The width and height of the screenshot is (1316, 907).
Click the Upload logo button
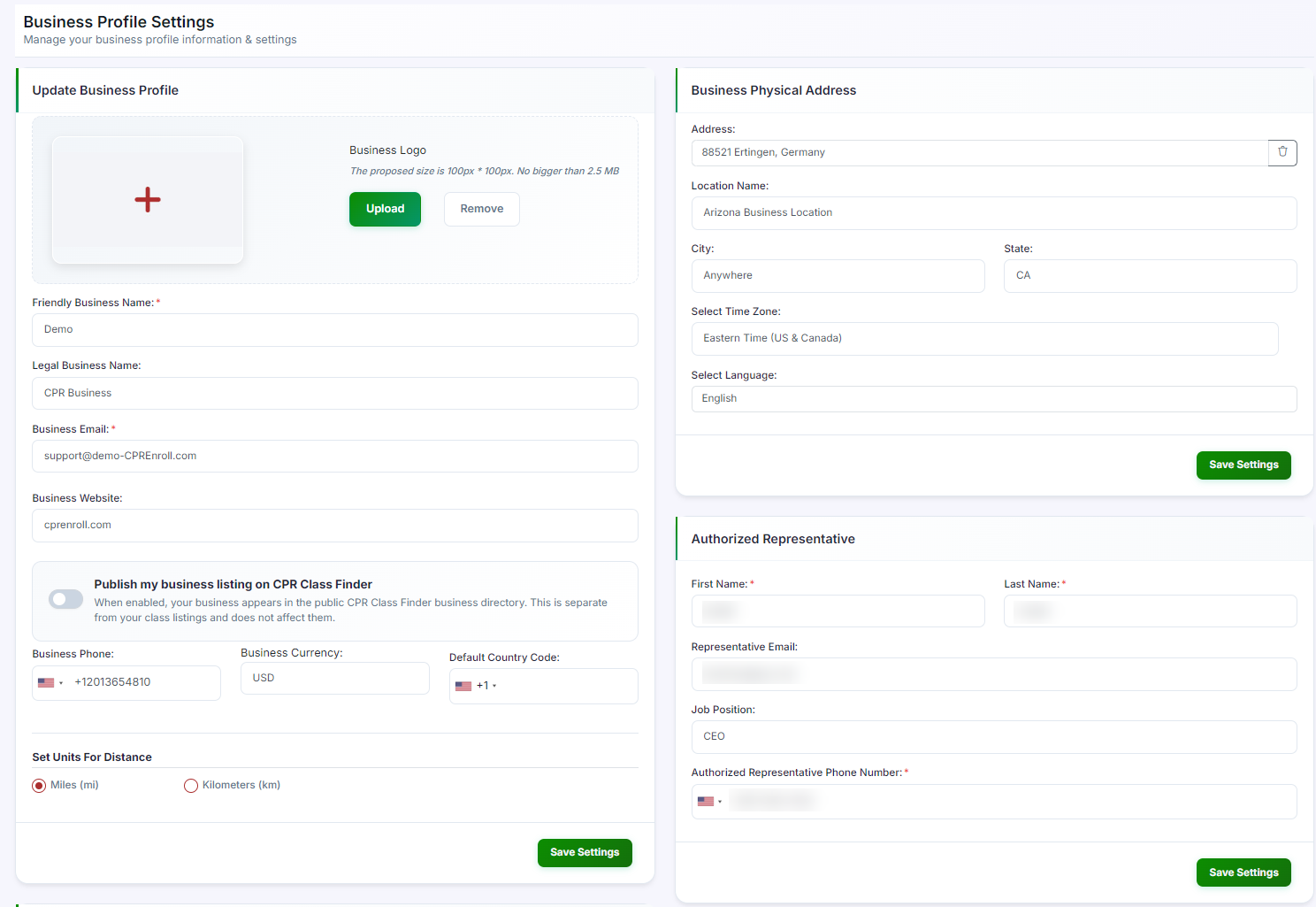click(x=385, y=209)
